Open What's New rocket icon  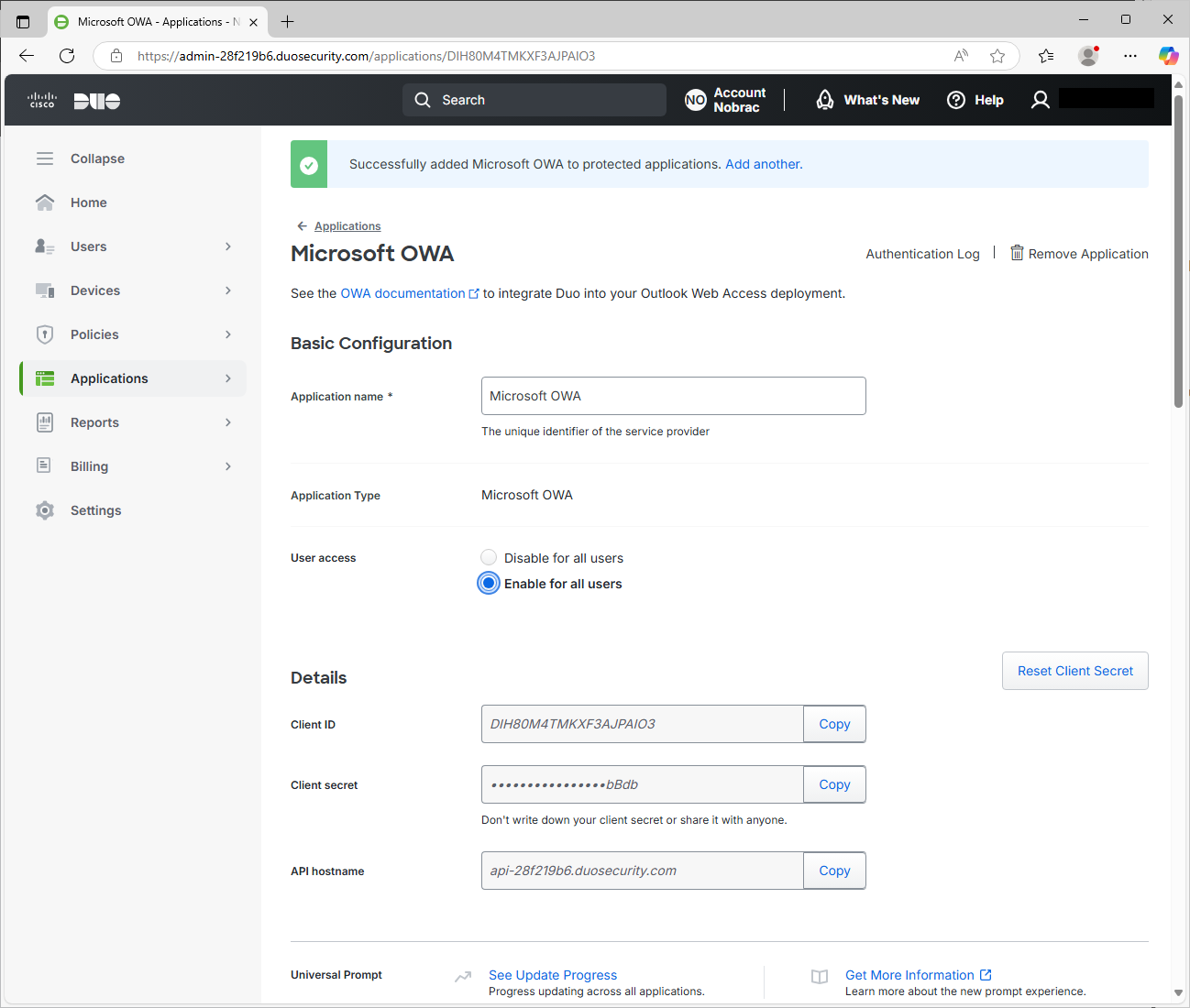[x=825, y=100]
